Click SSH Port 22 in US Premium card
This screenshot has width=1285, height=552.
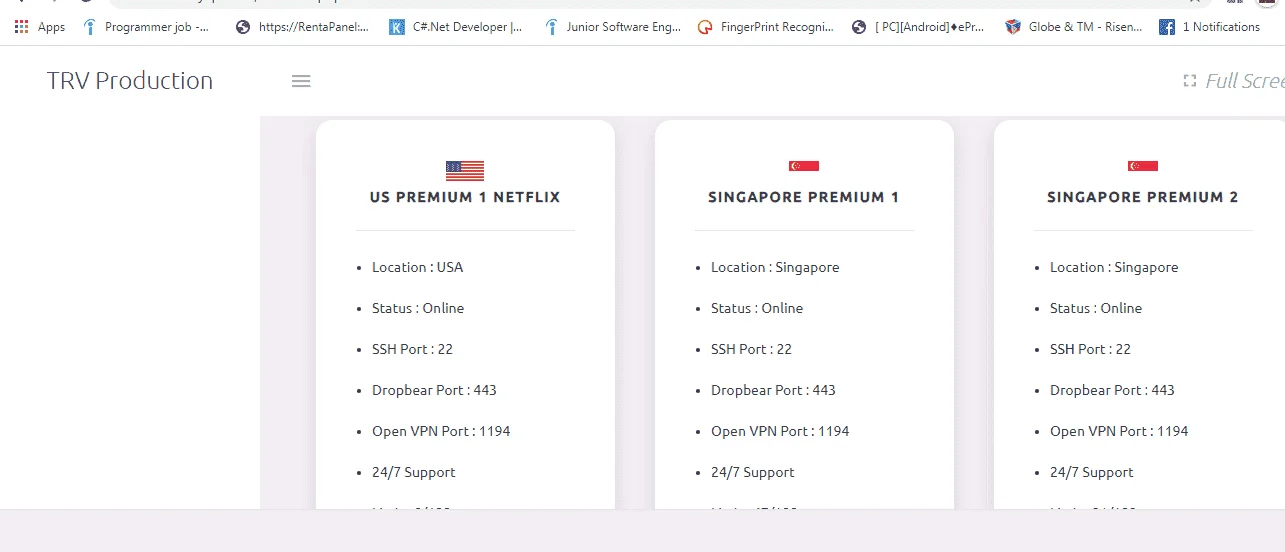tap(412, 349)
